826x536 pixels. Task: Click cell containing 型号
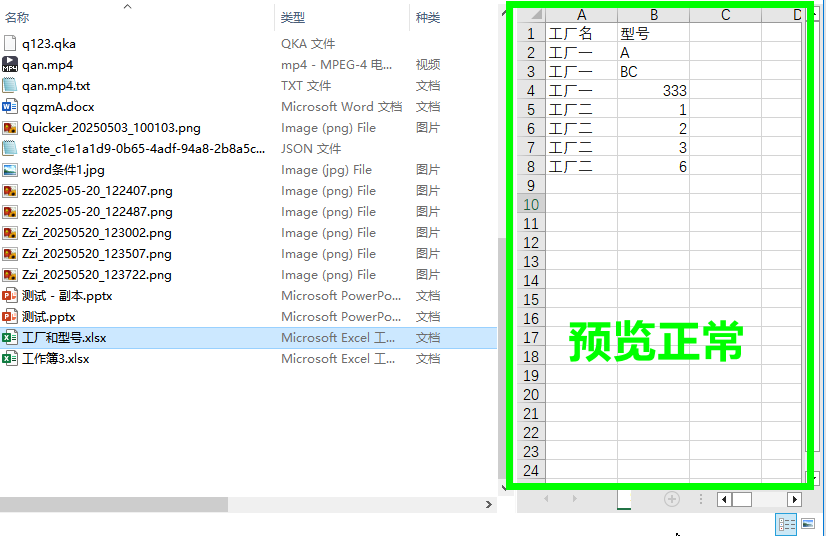pyautogui.click(x=654, y=34)
